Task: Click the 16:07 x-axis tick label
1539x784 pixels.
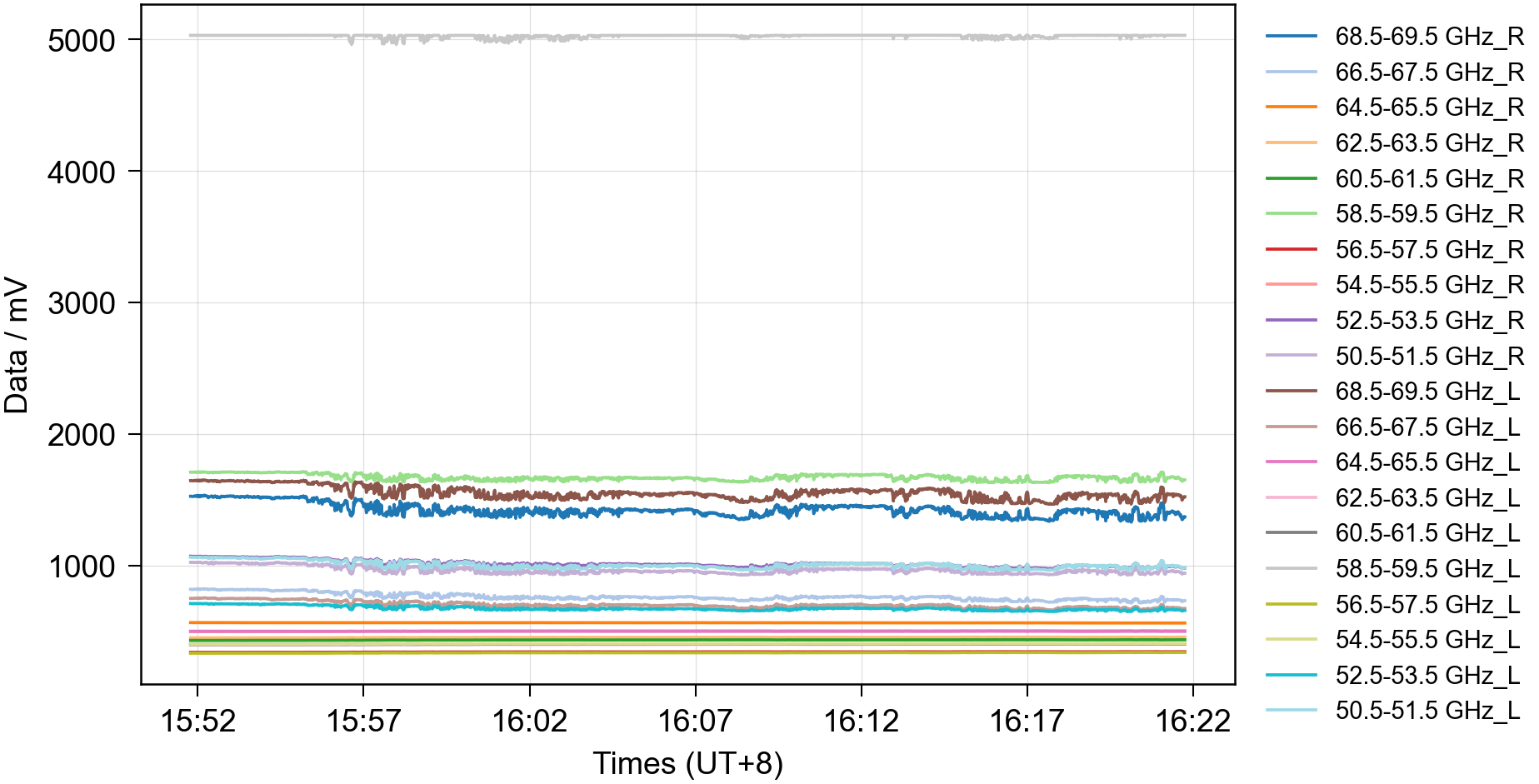Action: pyautogui.click(x=695, y=721)
